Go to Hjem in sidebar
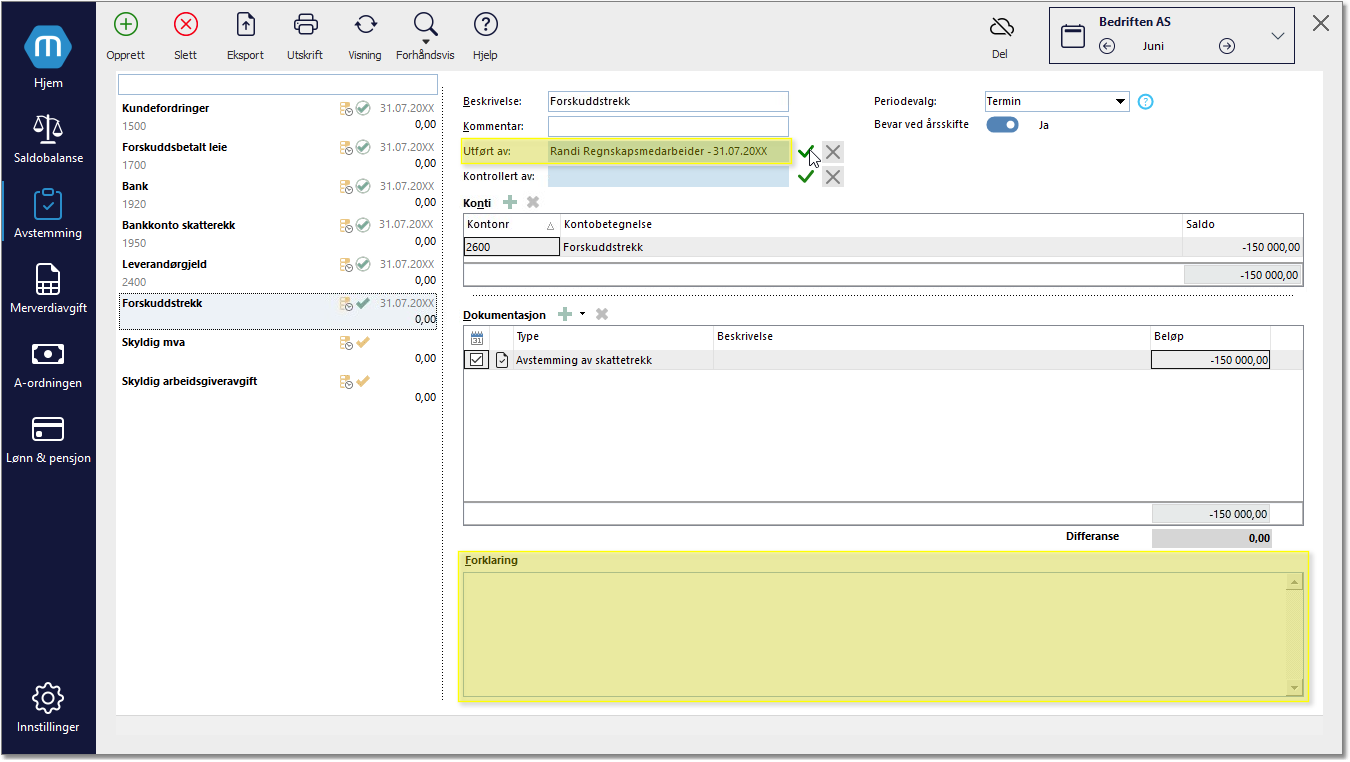Viewport: 1350px width, 762px height. tap(48, 58)
